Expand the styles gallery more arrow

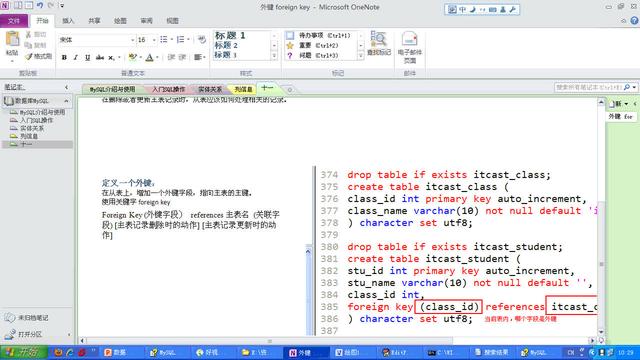274,56
